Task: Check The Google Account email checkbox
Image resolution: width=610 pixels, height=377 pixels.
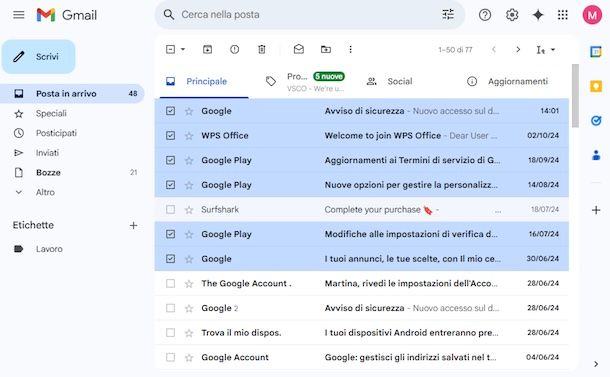Action: [x=170, y=283]
